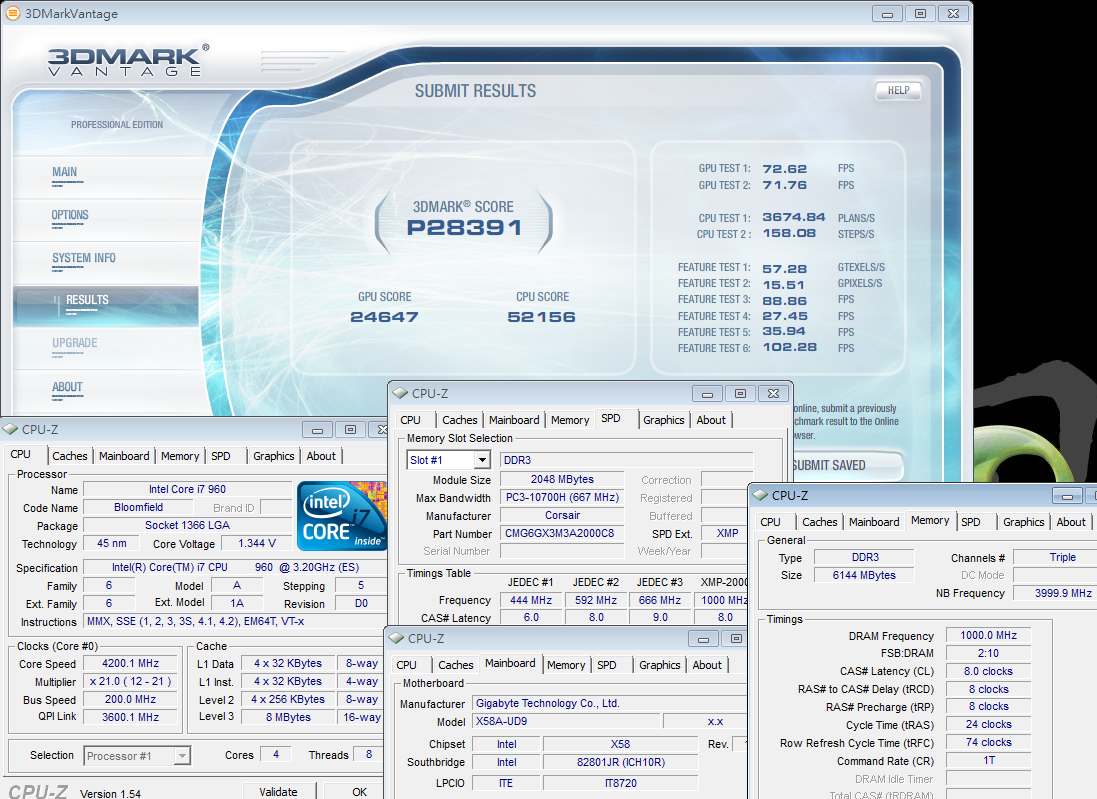Open the OPTIONS section in 3DMark sidebar

coord(70,215)
